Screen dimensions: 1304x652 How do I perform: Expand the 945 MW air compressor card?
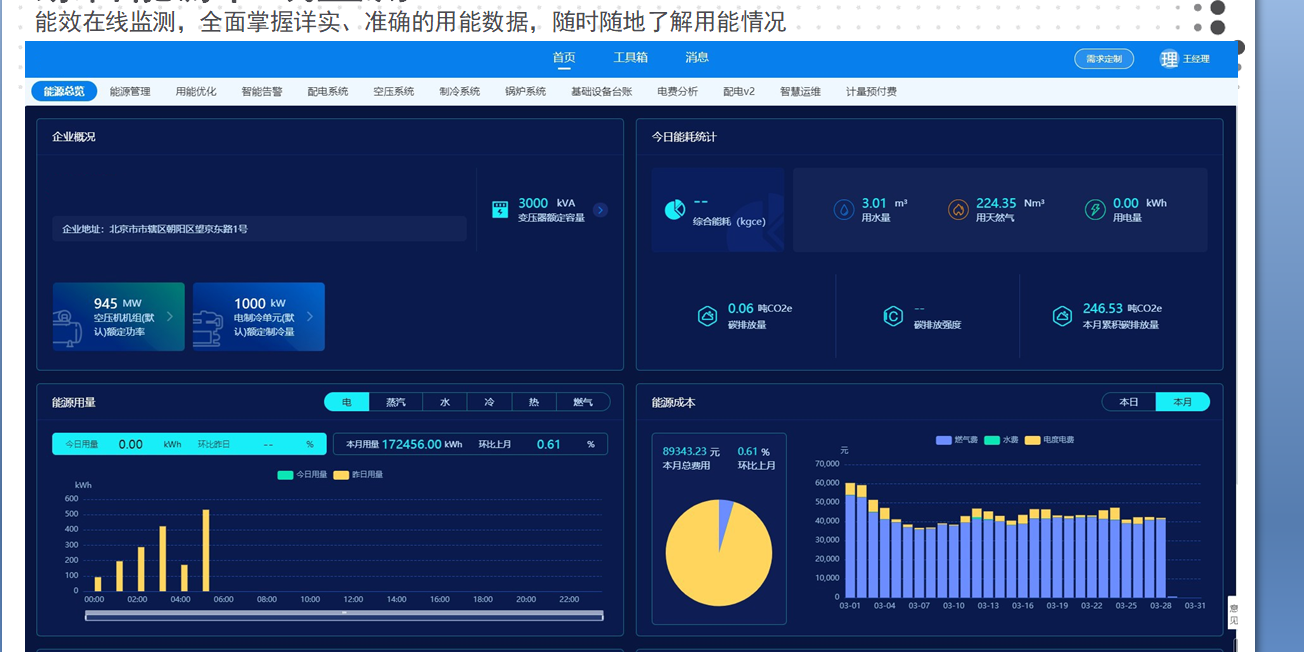[169, 317]
